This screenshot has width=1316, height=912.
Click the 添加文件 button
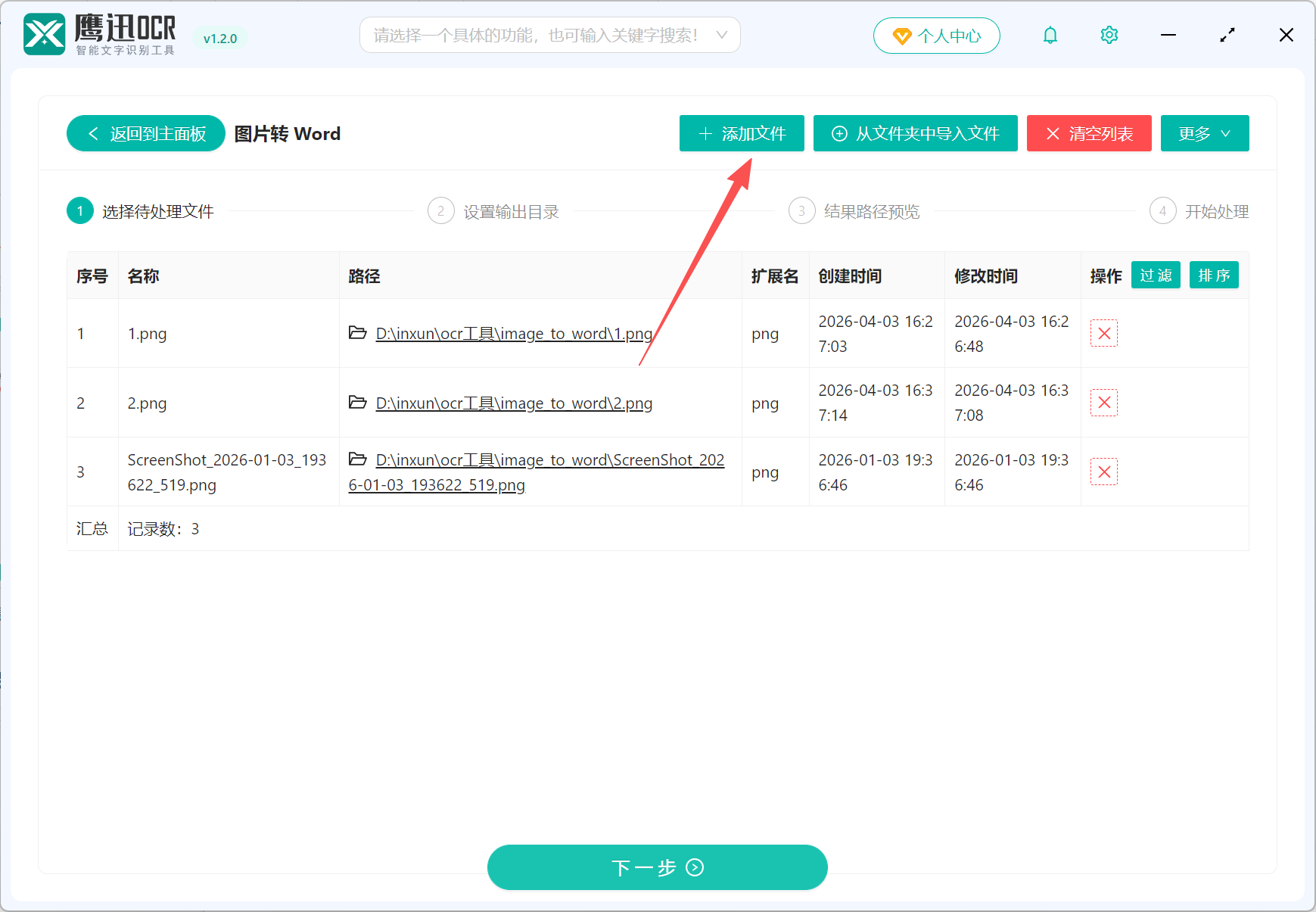[741, 133]
